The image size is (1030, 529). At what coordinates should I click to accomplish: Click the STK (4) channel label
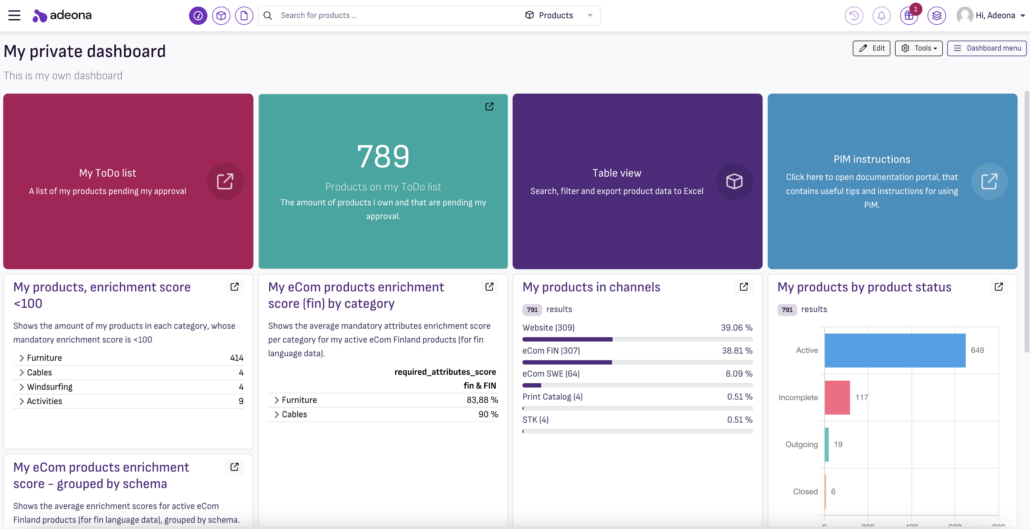tap(535, 420)
